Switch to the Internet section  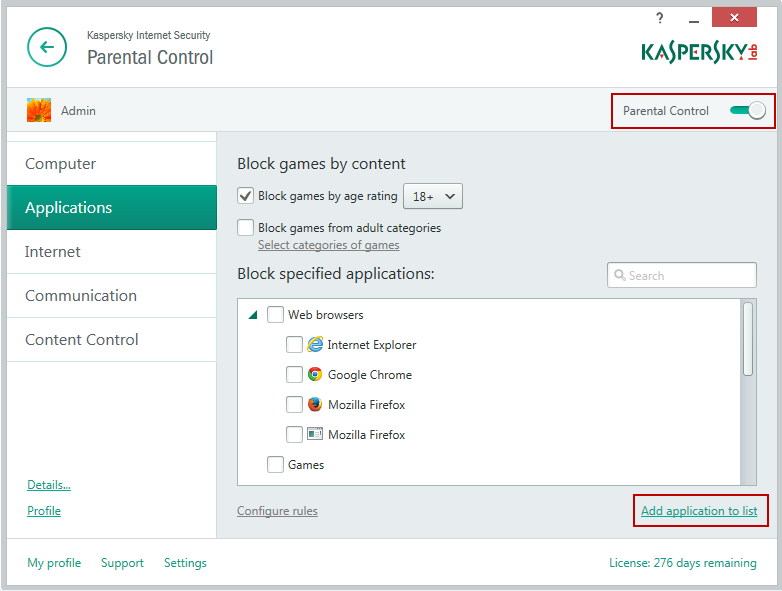[112, 251]
